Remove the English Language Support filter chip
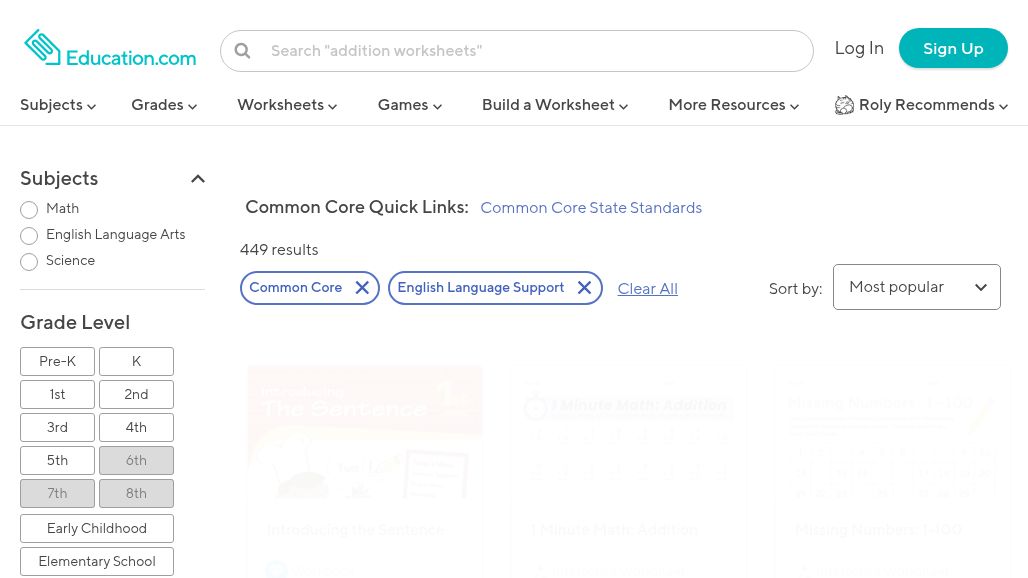 (584, 288)
